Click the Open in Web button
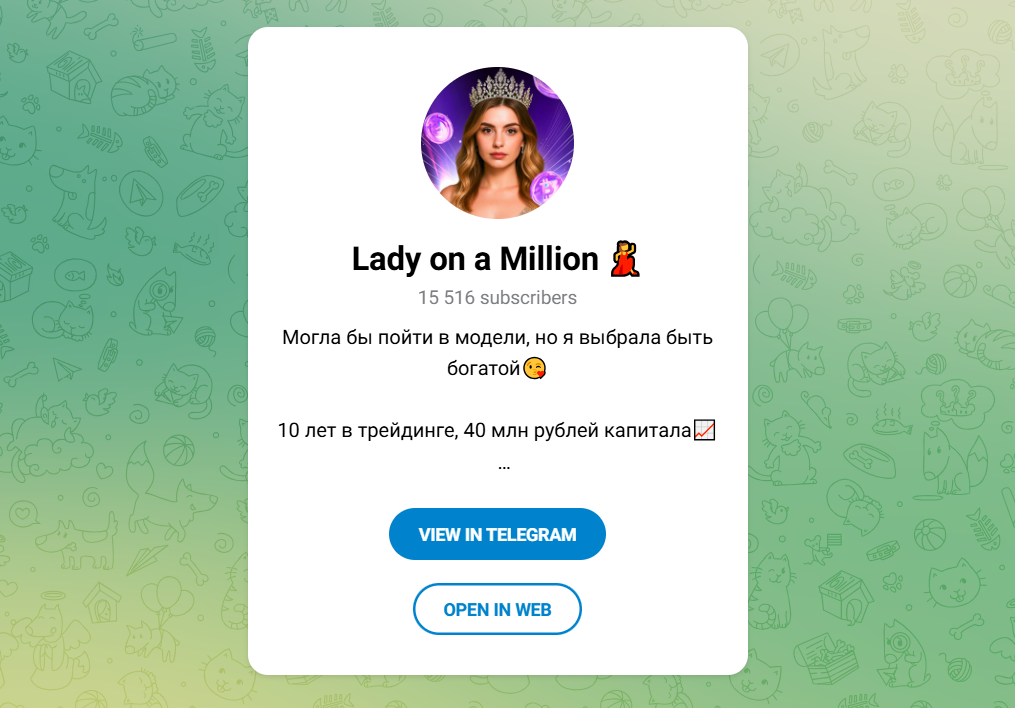1015x708 pixels. (x=497, y=609)
